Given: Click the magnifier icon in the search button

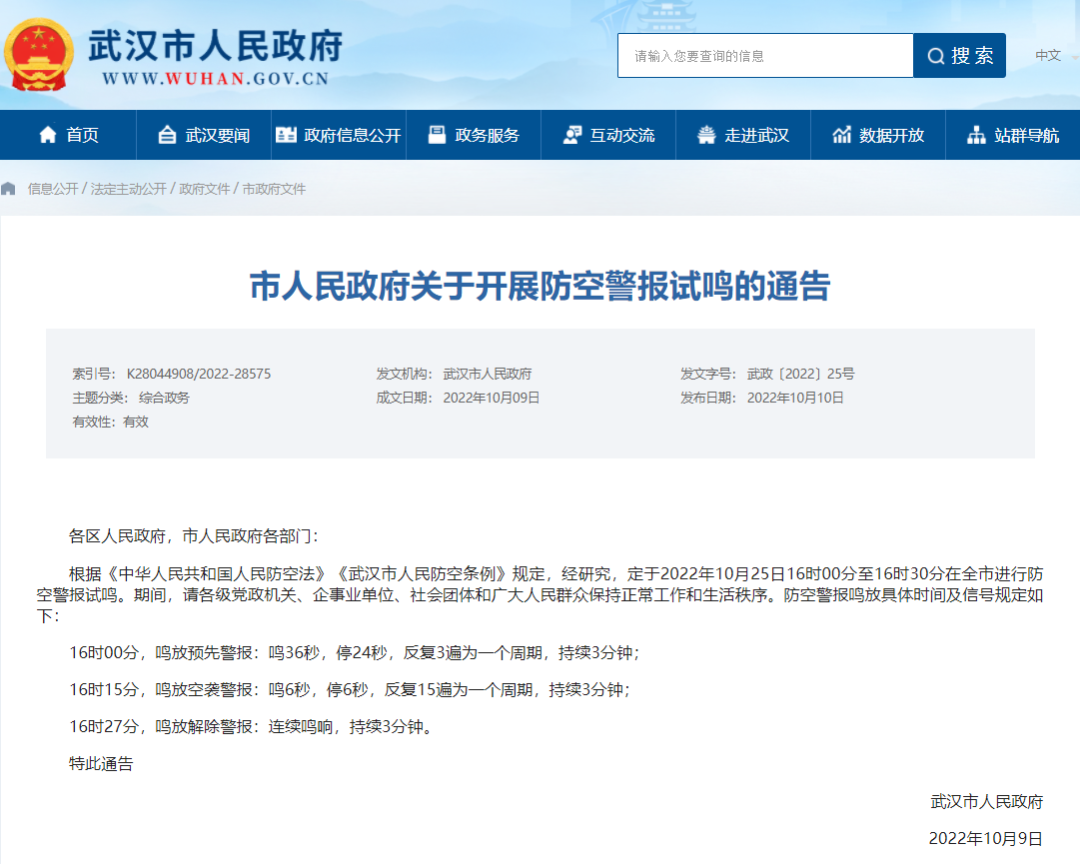Looking at the screenshot, I should [x=935, y=55].
